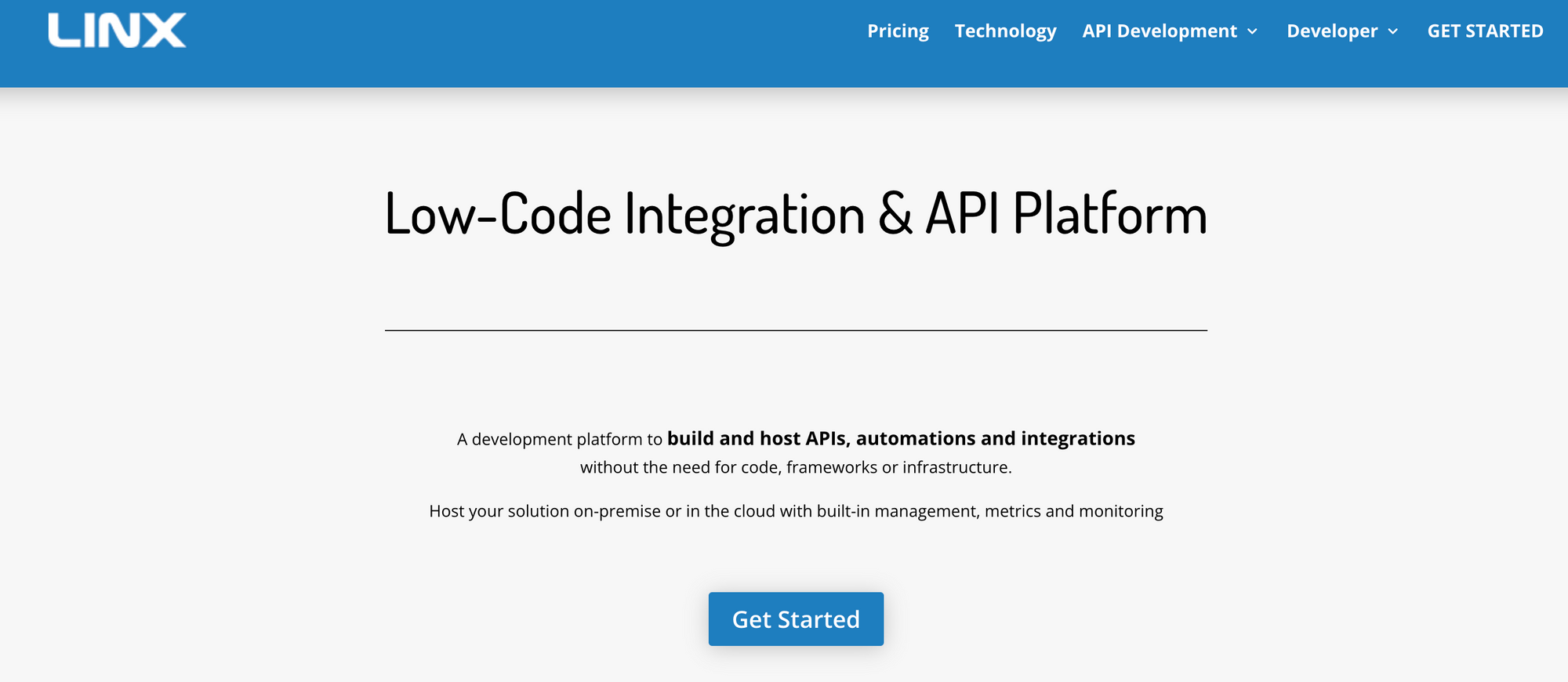Click 'automations and integrations' bold phrase

pyautogui.click(x=996, y=438)
